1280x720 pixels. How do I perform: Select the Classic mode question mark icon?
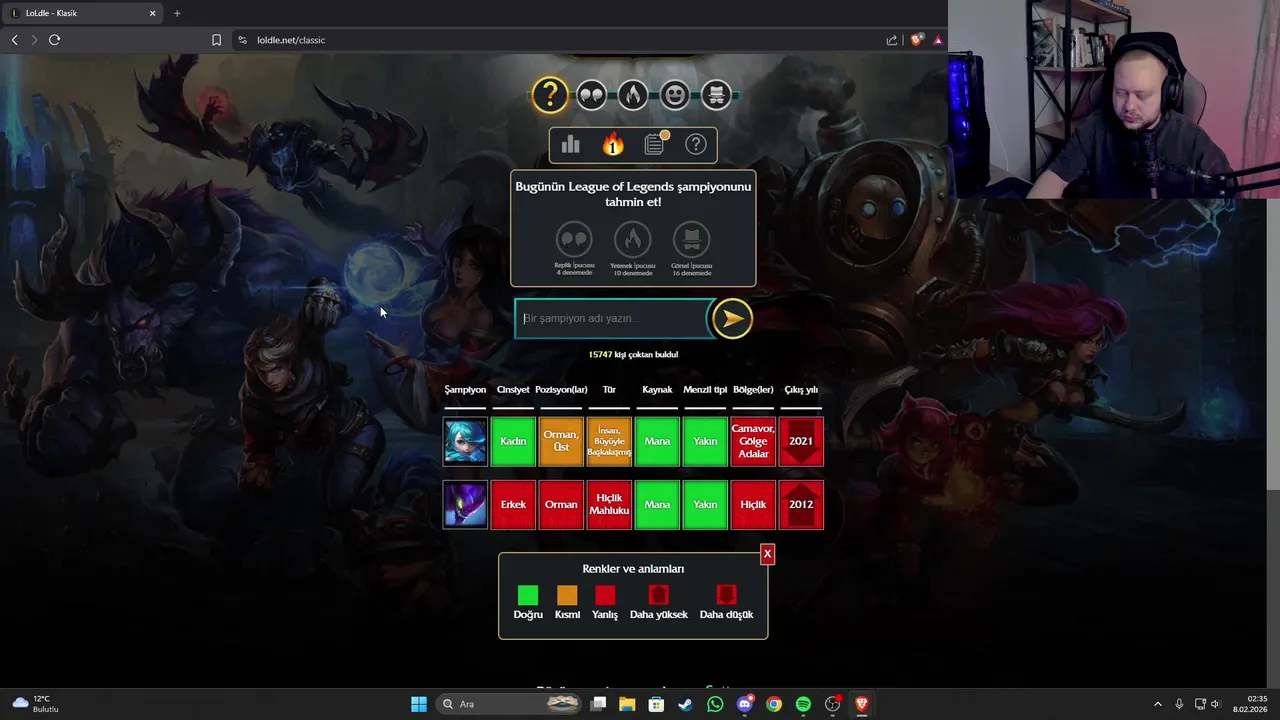point(549,95)
